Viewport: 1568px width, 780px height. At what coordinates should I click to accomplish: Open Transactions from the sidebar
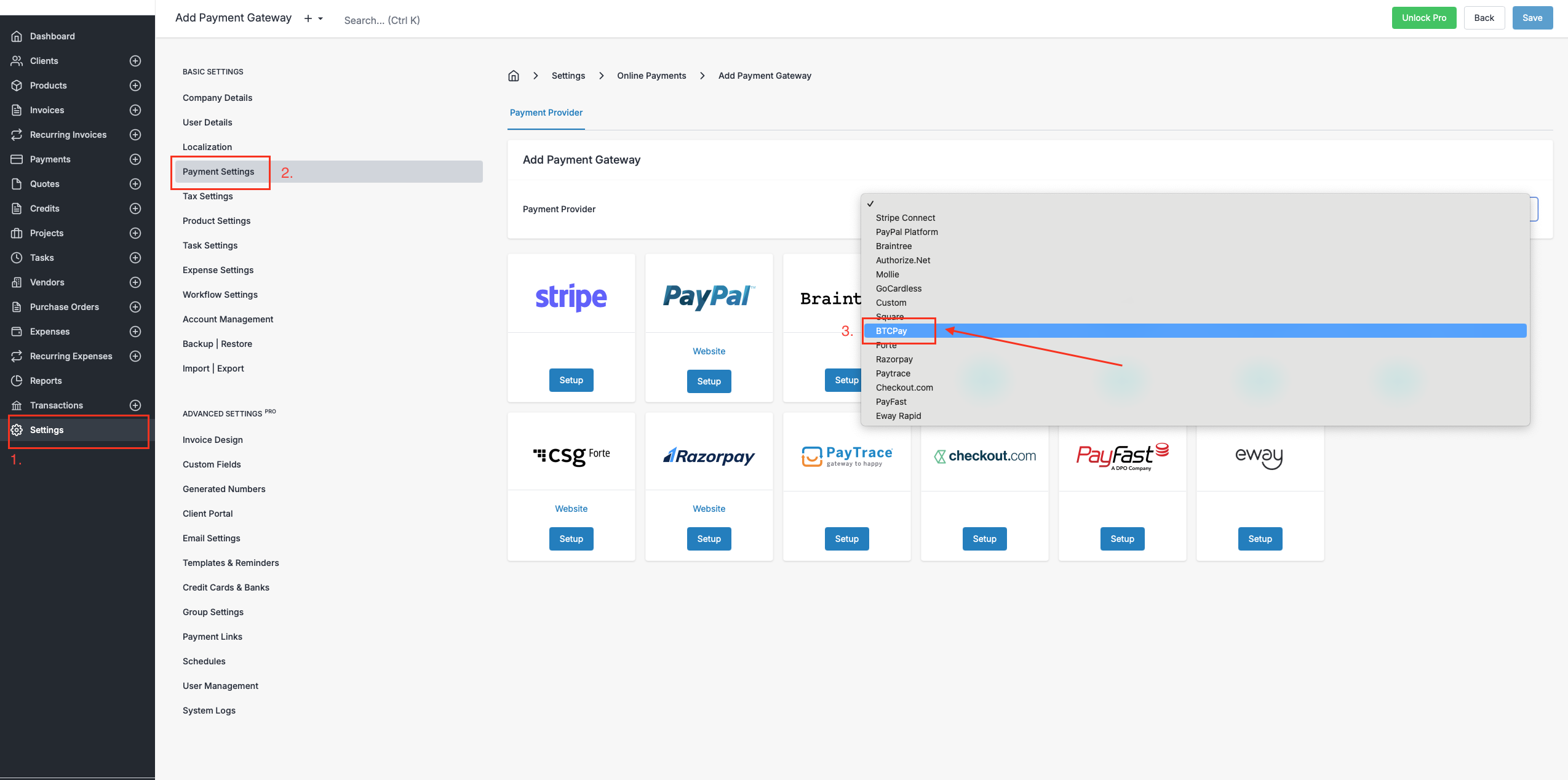click(x=56, y=405)
